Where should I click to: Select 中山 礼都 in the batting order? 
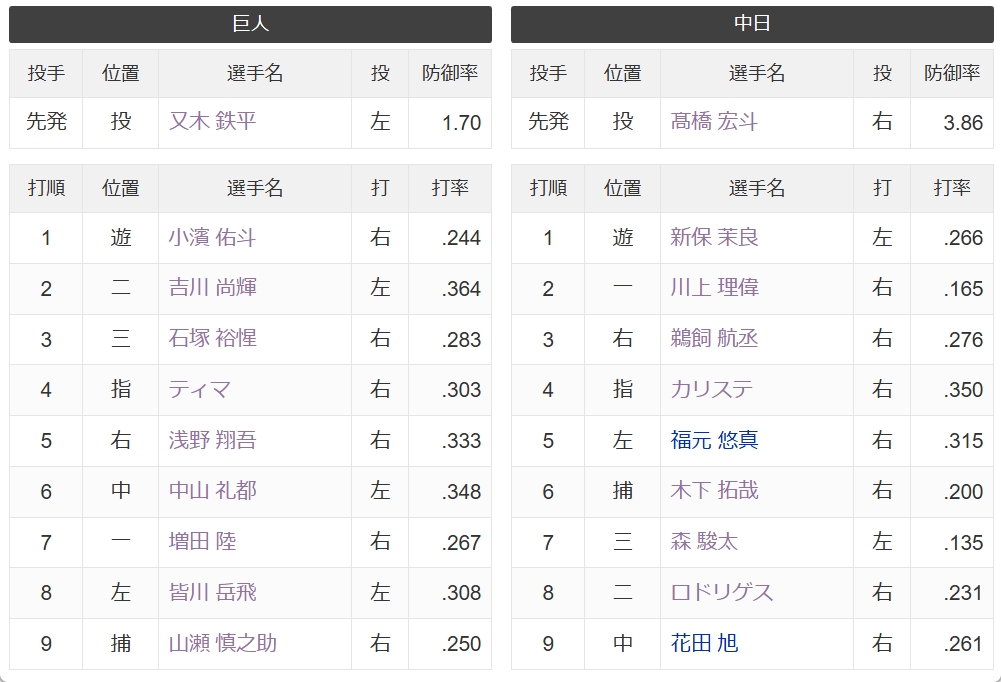[212, 490]
